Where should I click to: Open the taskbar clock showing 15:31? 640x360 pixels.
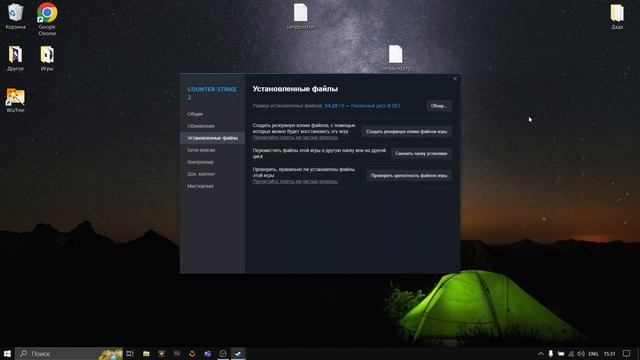pyautogui.click(x=609, y=353)
